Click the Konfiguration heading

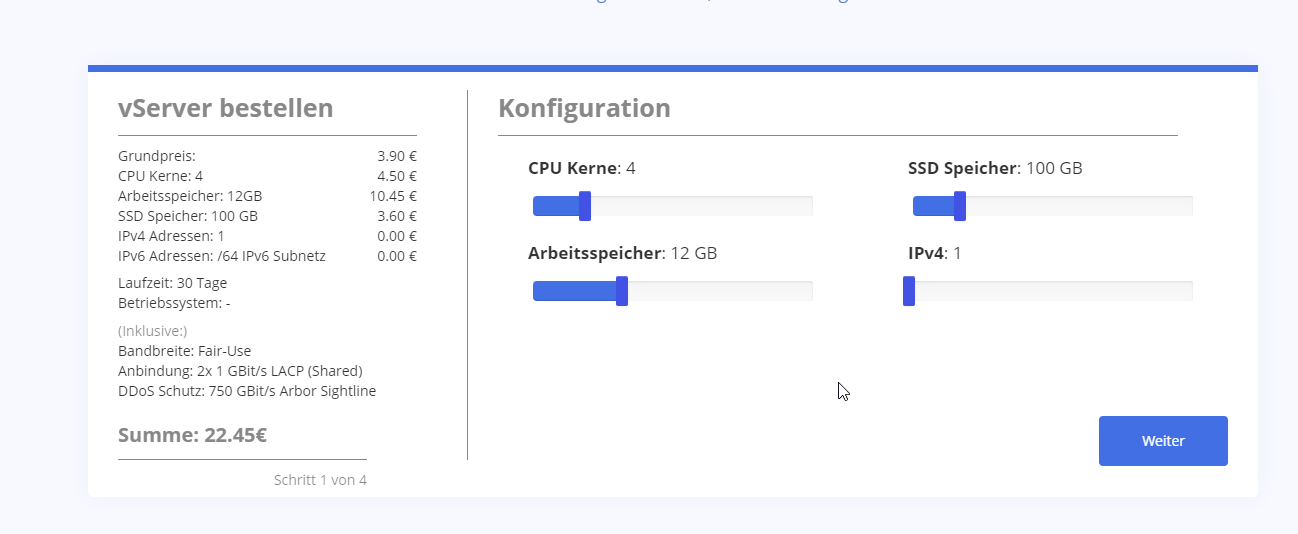click(584, 108)
